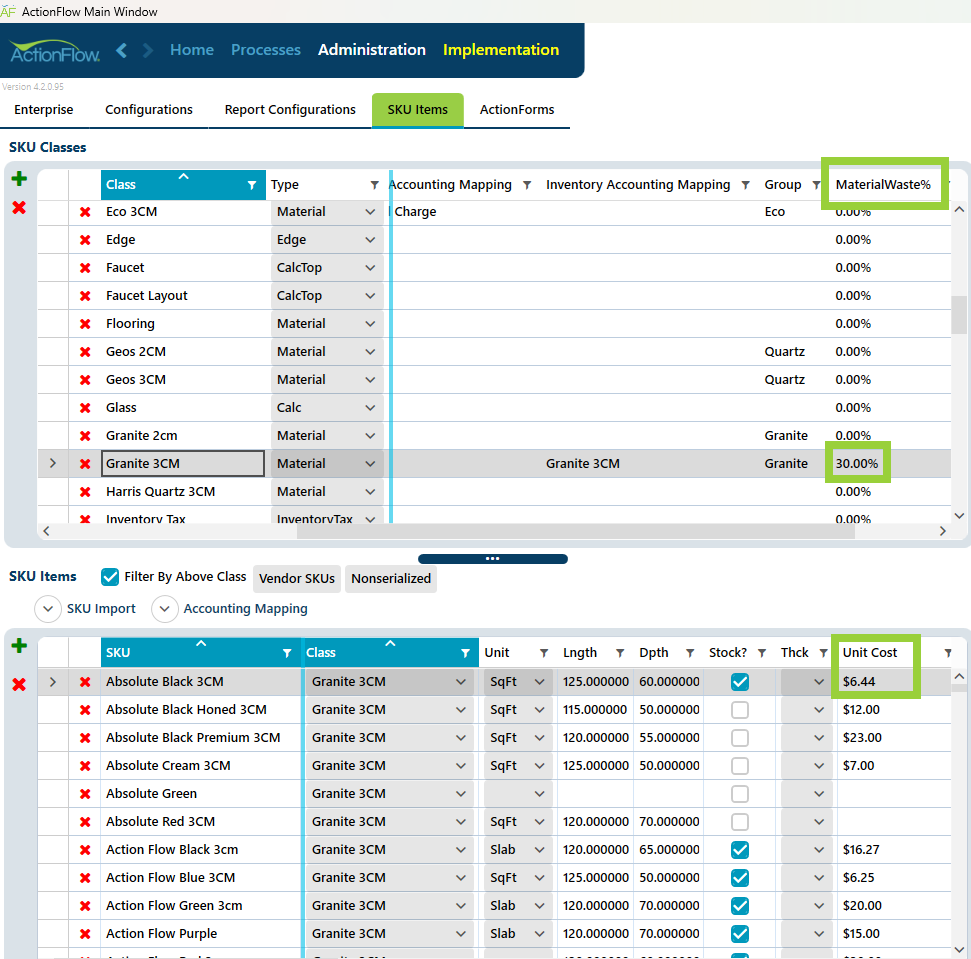The width and height of the screenshot is (971, 959).
Task: Delete the Eco 3CM class row
Action: 85,212
